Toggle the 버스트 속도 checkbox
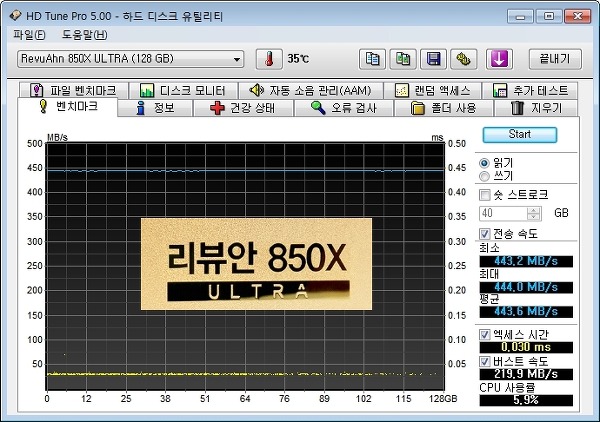The image size is (600, 422). coord(484,361)
